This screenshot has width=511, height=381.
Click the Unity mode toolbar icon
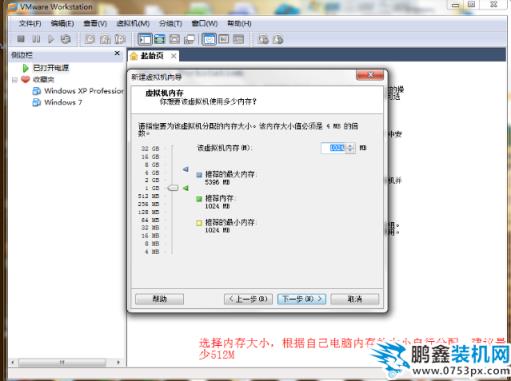click(189, 39)
